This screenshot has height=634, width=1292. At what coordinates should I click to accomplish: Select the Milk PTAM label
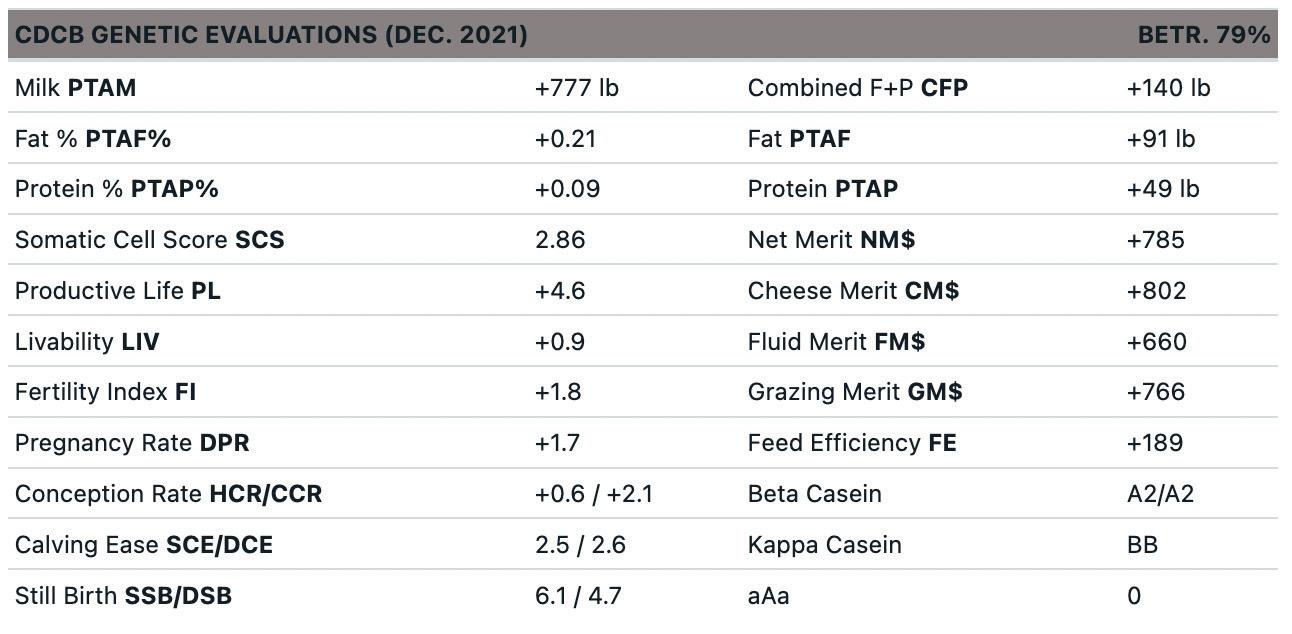[x=75, y=88]
